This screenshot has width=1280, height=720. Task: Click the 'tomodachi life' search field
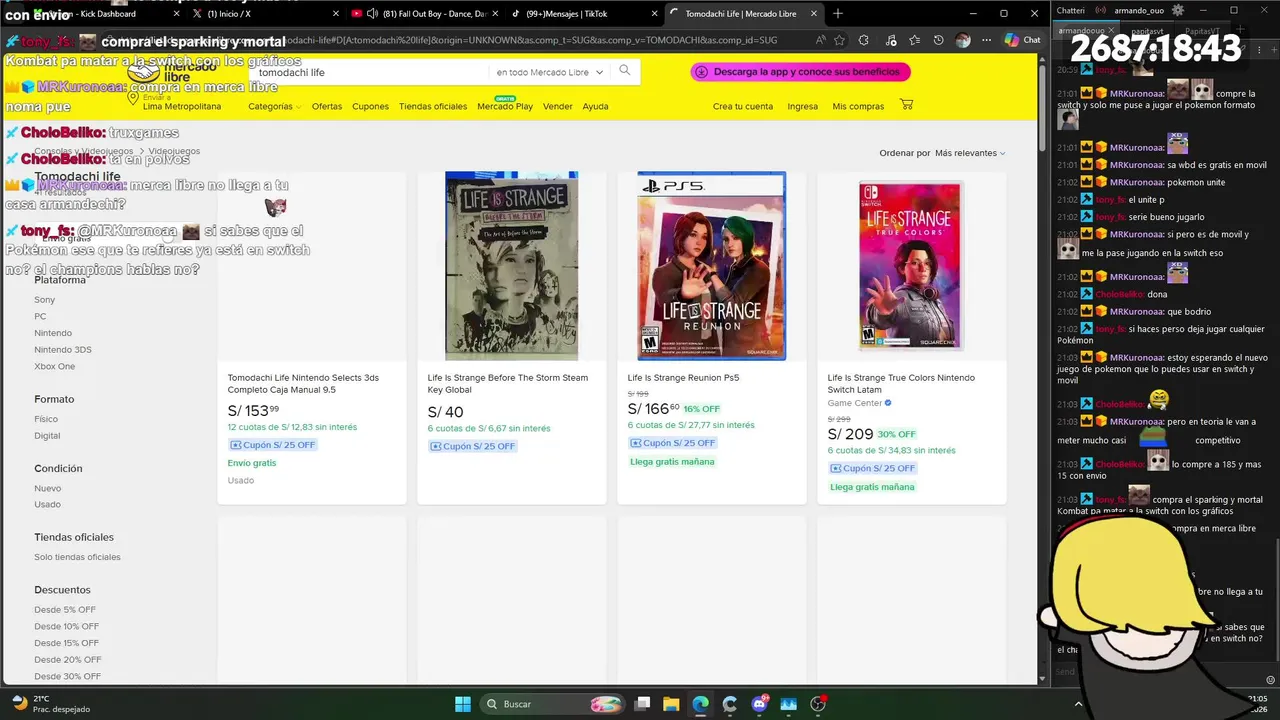point(370,72)
